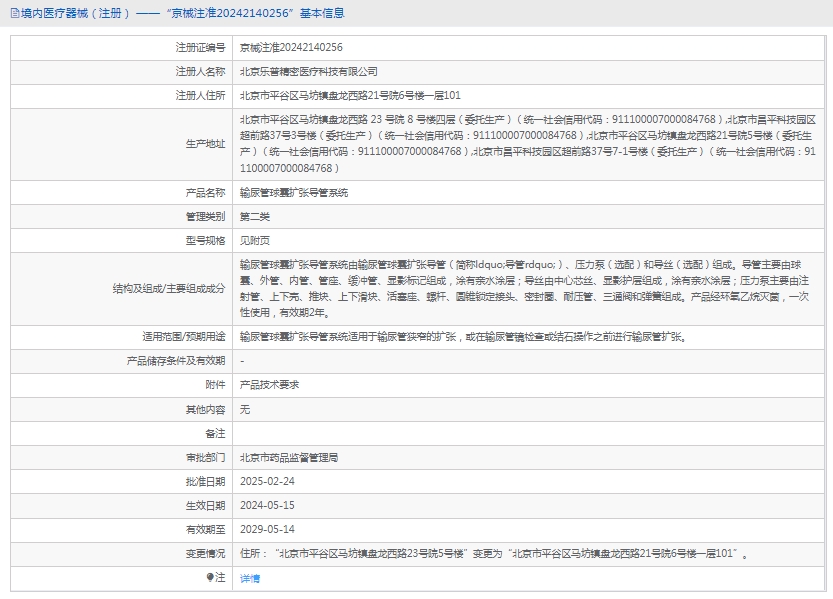Click the 见附页 model specification value
The height and width of the screenshot is (599, 833).
click(255, 241)
